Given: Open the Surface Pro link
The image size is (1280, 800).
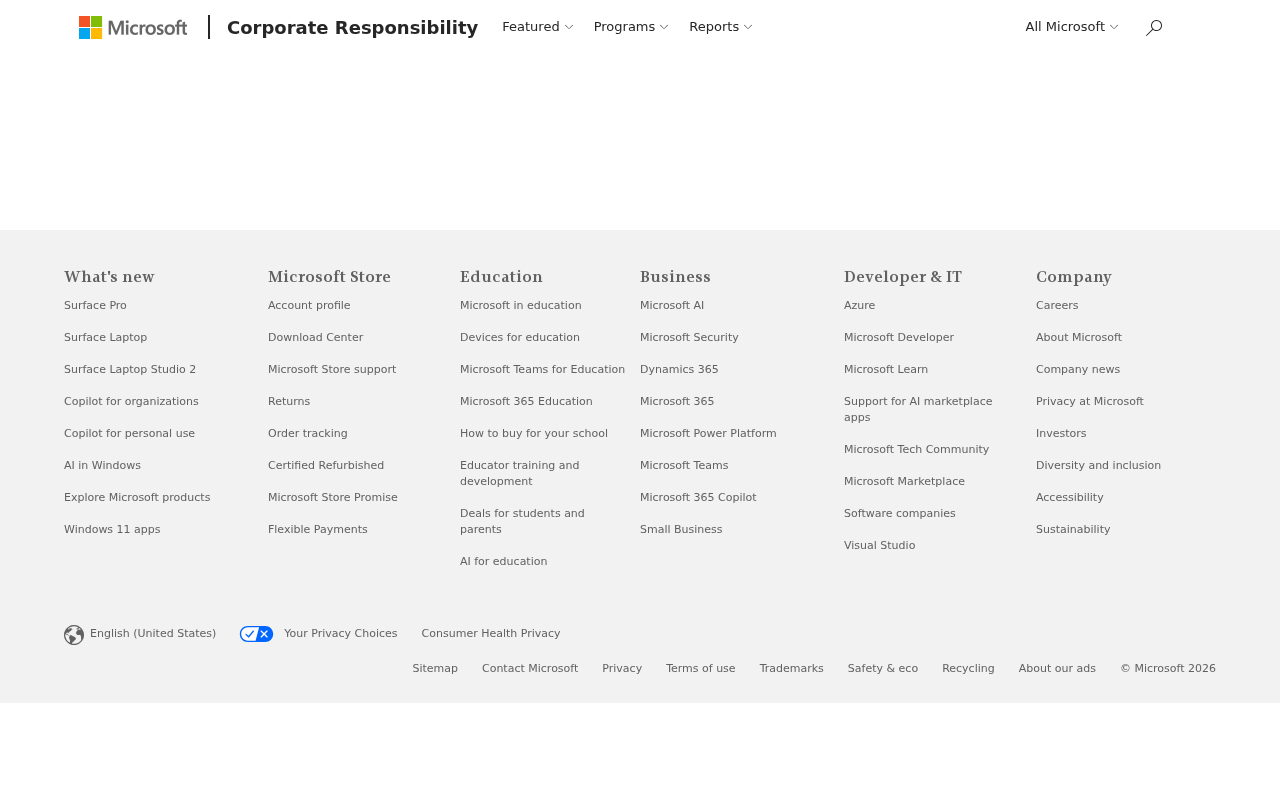Looking at the screenshot, I should (x=95, y=306).
